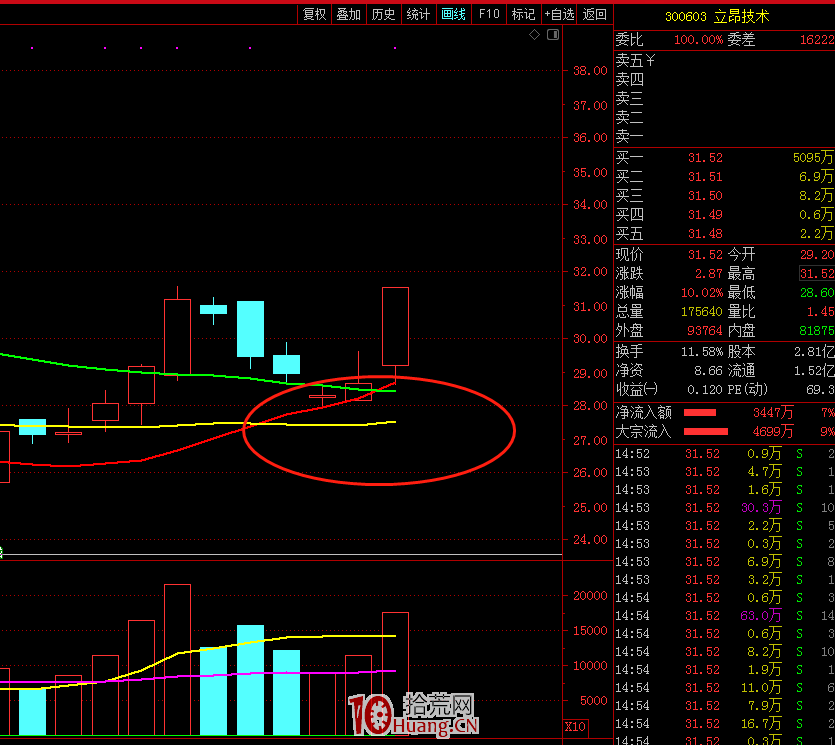Add stock via +自选 button

559,14
